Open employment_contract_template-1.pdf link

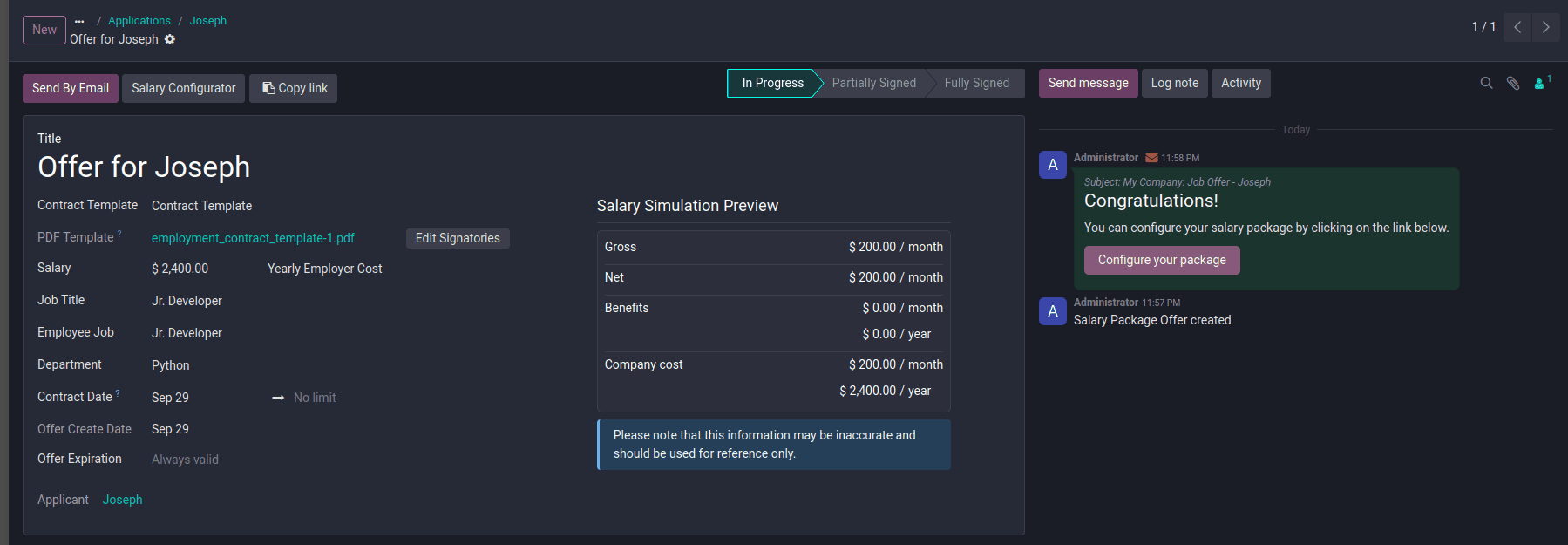[253, 238]
